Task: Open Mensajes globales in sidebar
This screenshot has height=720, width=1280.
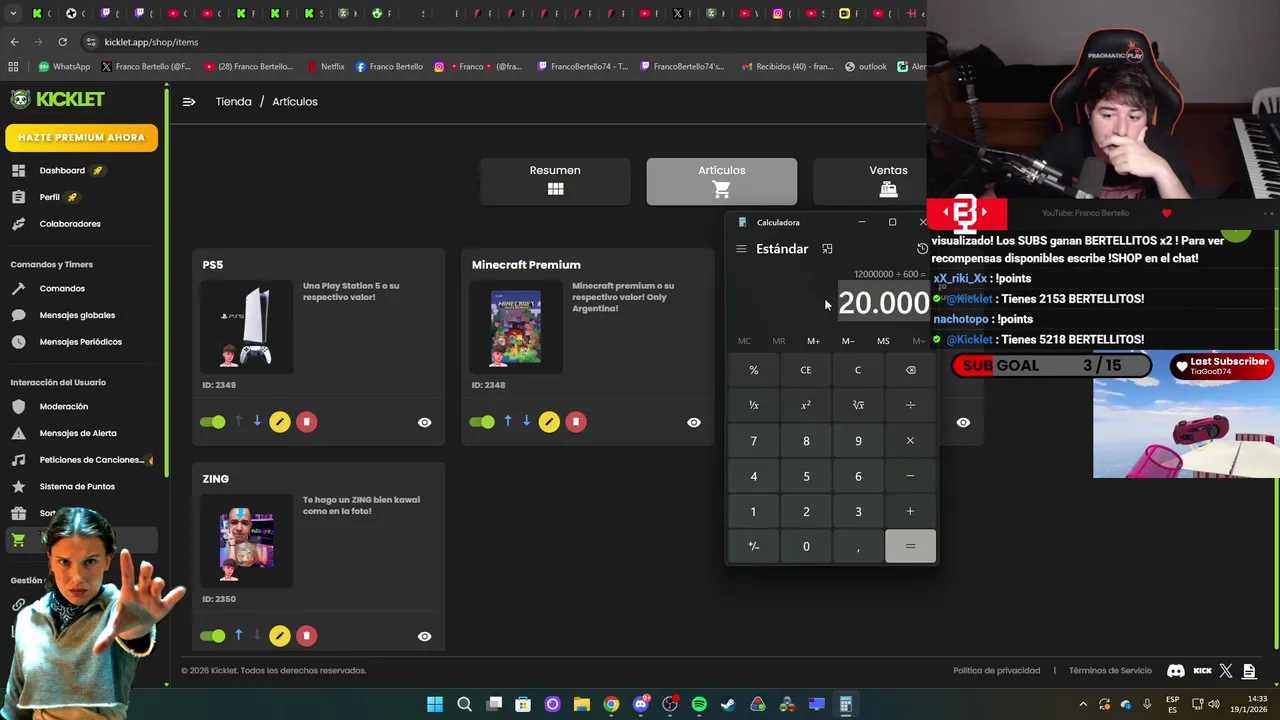Action: (77, 315)
